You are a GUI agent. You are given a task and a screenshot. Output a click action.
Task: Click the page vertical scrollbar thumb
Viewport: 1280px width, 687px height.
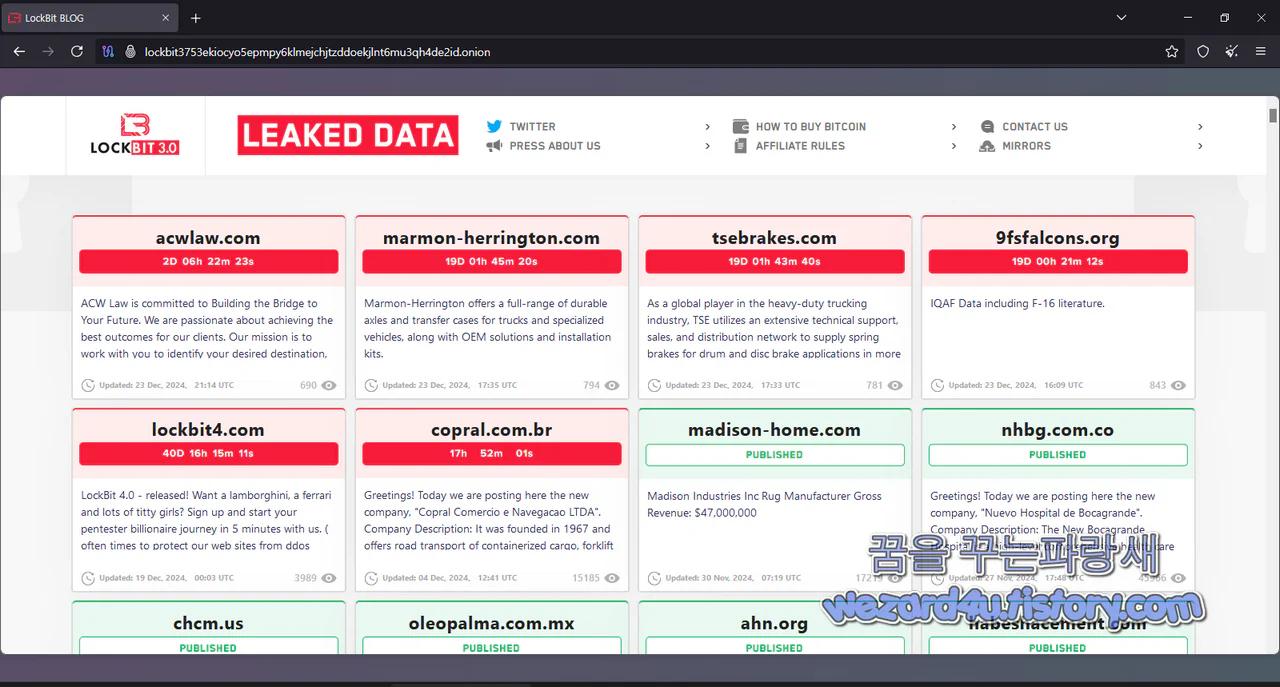point(1273,114)
